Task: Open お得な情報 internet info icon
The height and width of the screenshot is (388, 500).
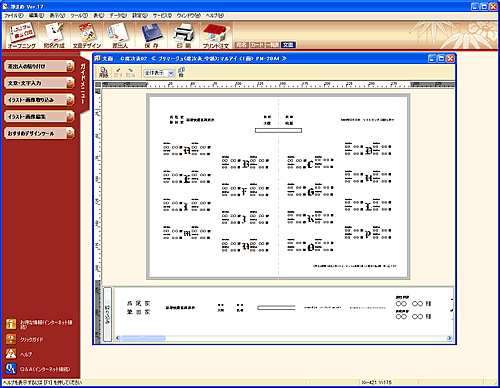Action: click(11, 323)
